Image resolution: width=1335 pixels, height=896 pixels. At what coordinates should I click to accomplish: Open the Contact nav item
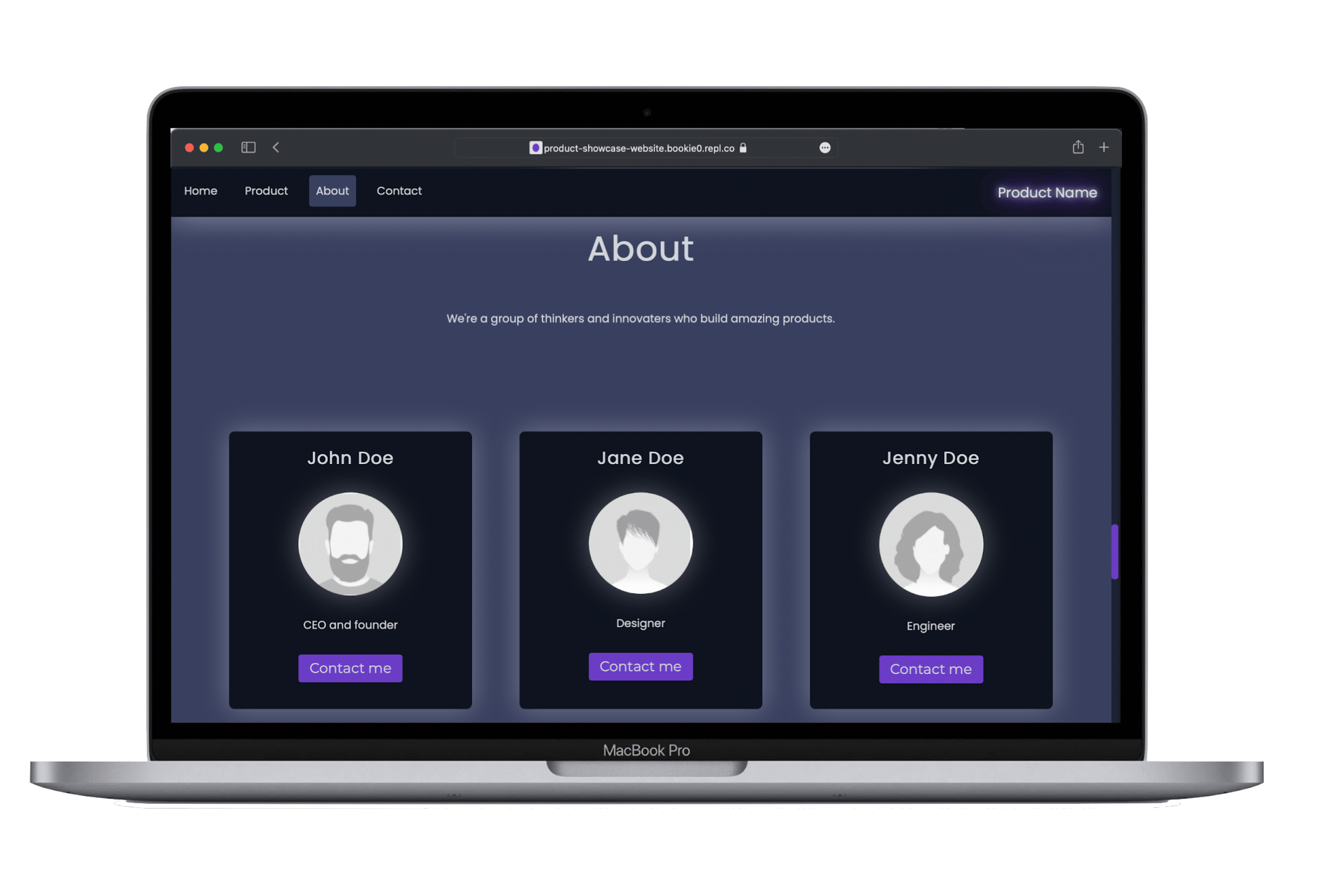pyautogui.click(x=399, y=191)
